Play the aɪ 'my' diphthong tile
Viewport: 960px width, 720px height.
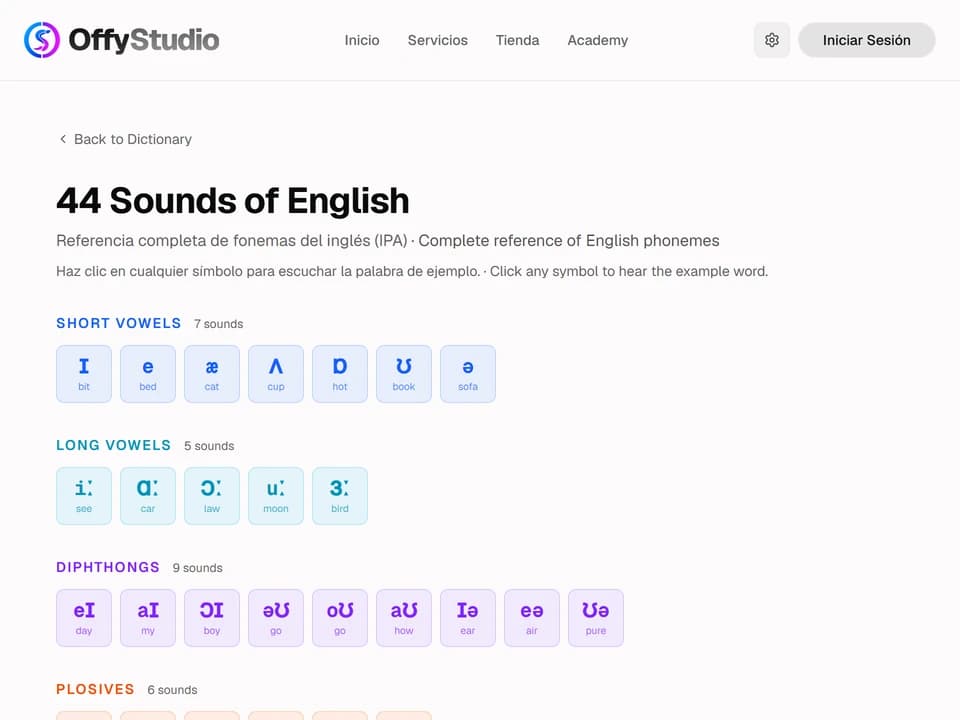tap(148, 618)
